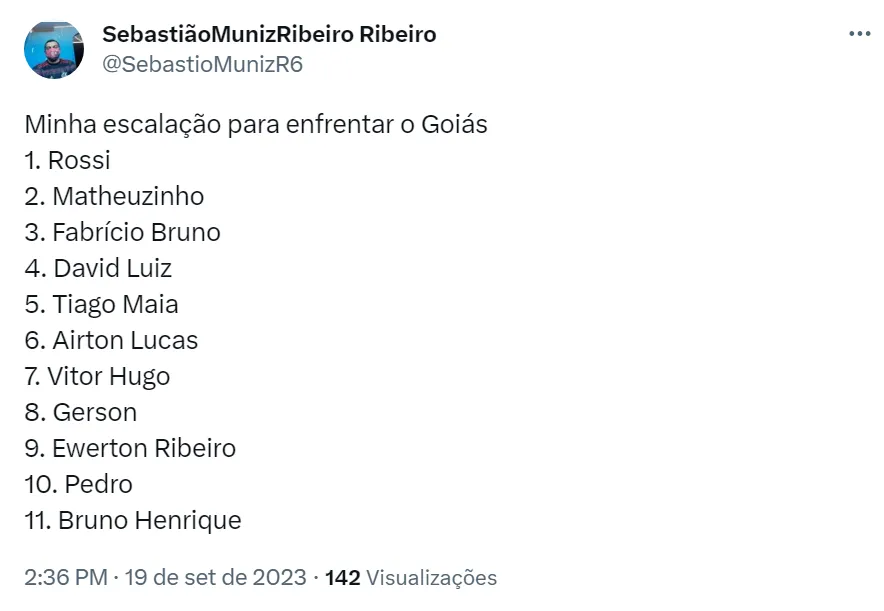Click the user's profile avatar picture

coord(54,49)
